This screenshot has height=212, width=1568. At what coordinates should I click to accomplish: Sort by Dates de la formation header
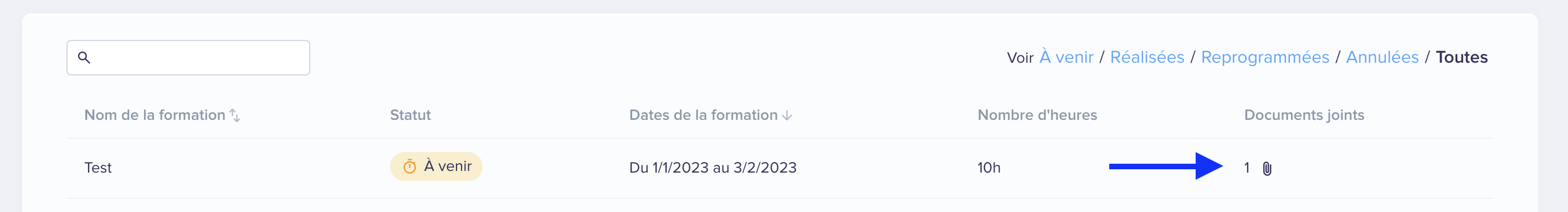[703, 115]
